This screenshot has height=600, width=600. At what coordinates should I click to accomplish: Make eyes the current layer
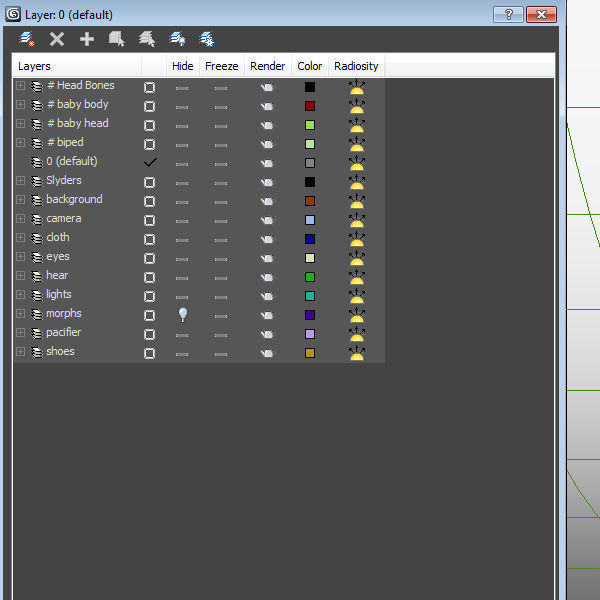(x=150, y=258)
